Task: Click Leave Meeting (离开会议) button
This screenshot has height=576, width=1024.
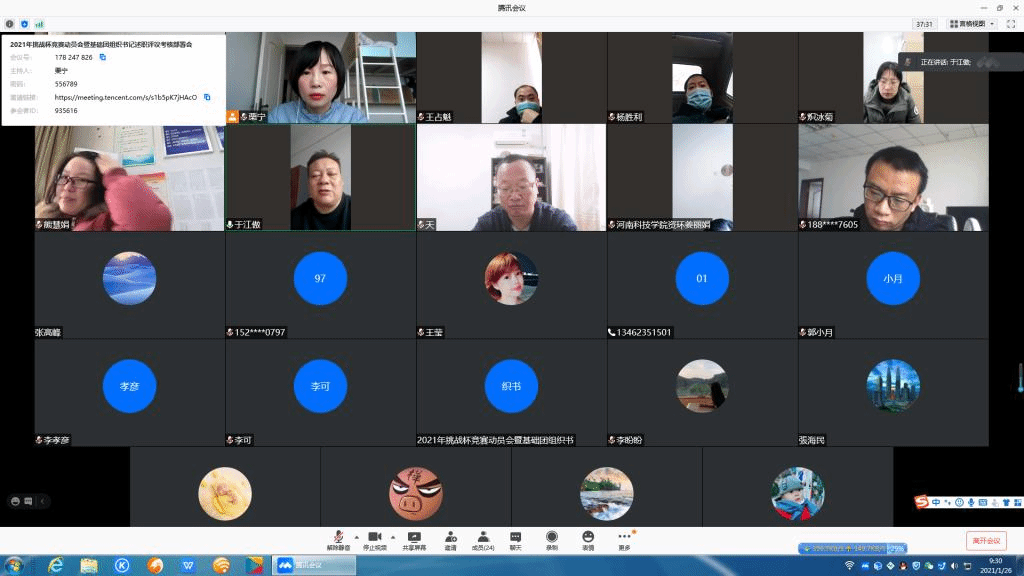Action: click(x=985, y=541)
